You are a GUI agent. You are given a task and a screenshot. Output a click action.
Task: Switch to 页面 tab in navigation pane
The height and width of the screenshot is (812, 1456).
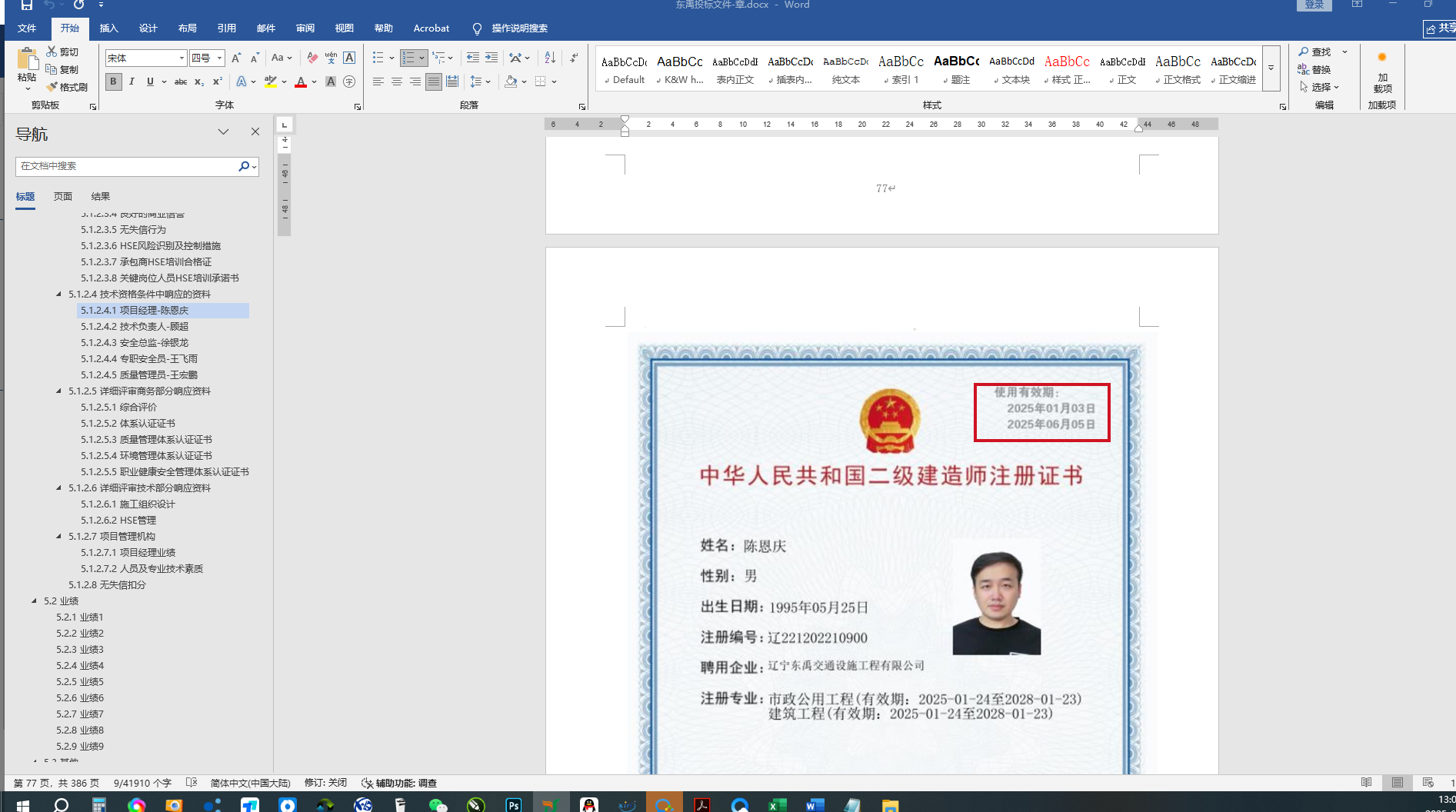click(63, 196)
